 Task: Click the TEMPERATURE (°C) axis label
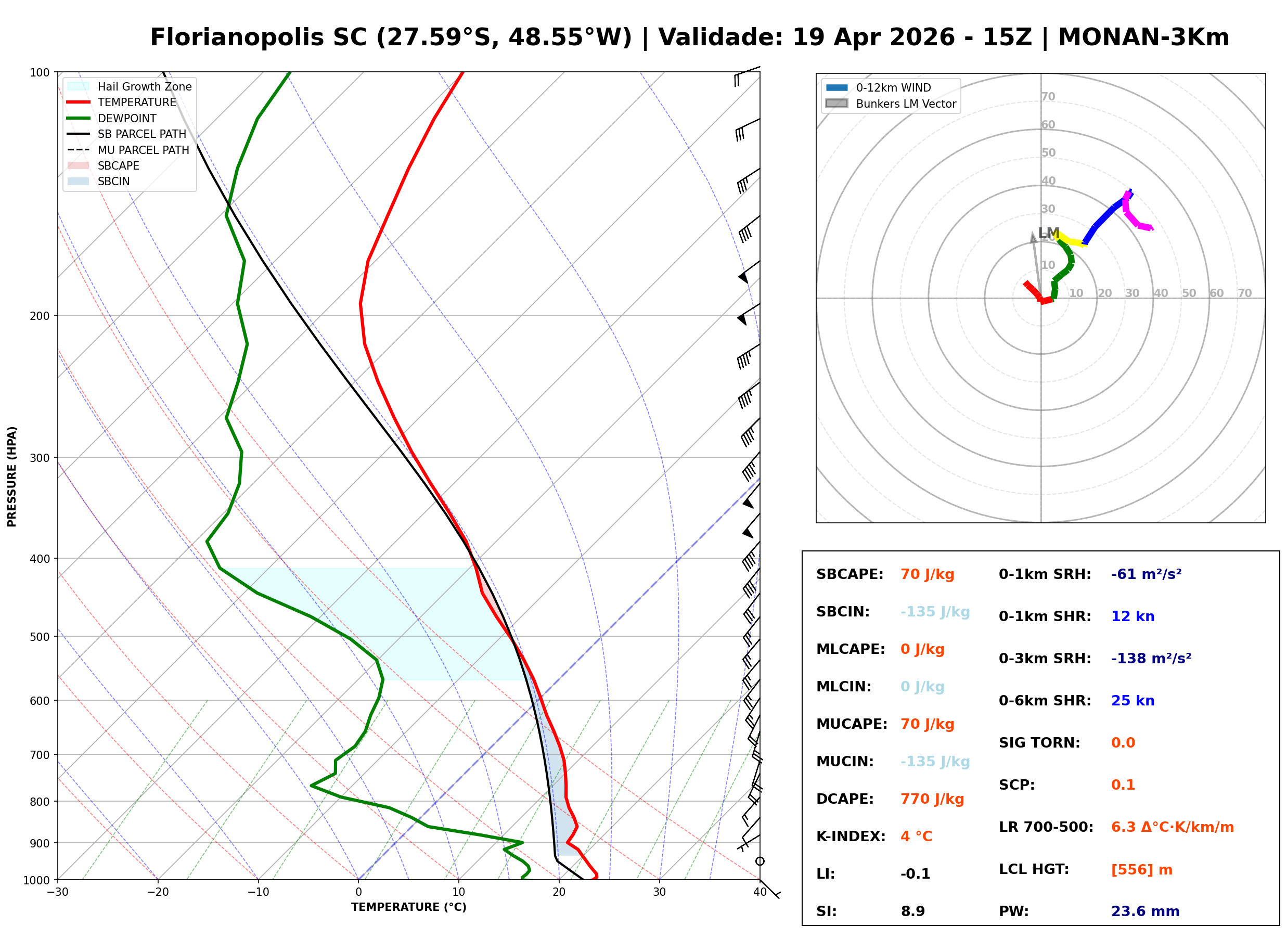pyautogui.click(x=408, y=908)
